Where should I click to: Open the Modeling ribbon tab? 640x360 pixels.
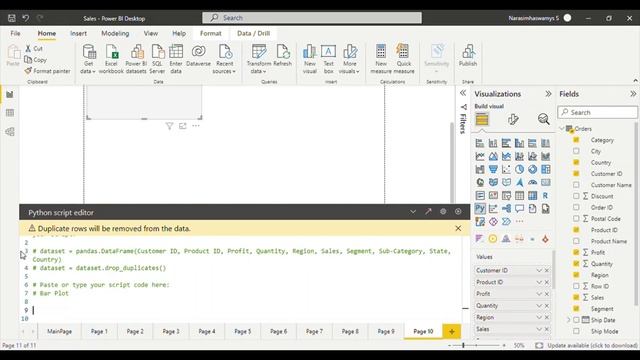point(115,33)
